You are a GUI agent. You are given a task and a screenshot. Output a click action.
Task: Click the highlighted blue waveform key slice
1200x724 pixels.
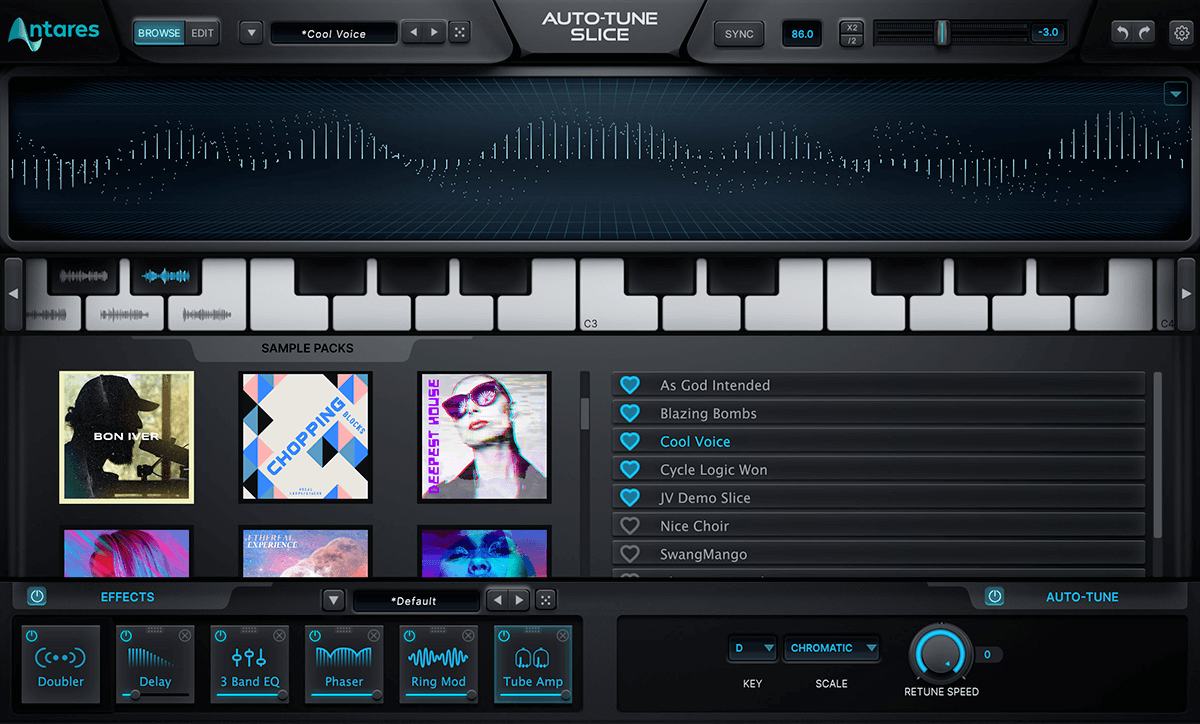[166, 275]
